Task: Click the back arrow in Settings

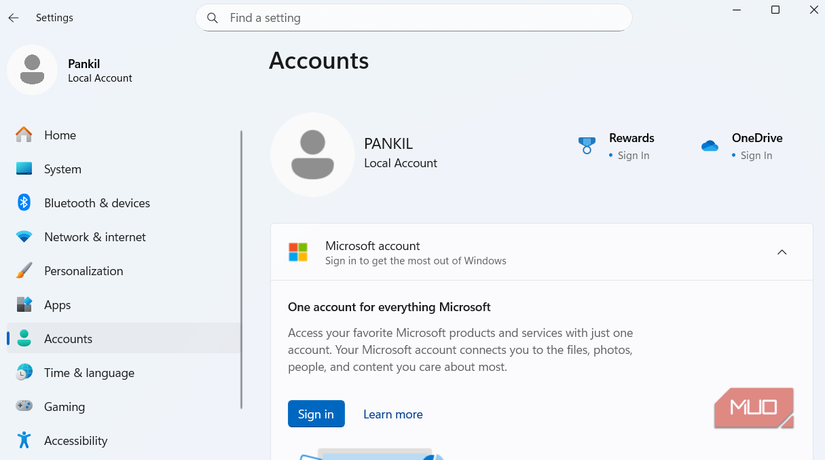Action: pos(13,18)
